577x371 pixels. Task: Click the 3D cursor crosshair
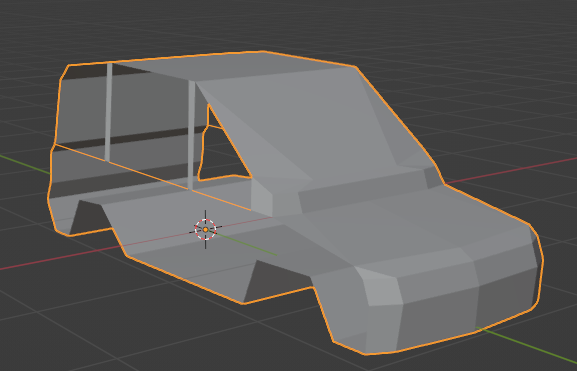205,230
